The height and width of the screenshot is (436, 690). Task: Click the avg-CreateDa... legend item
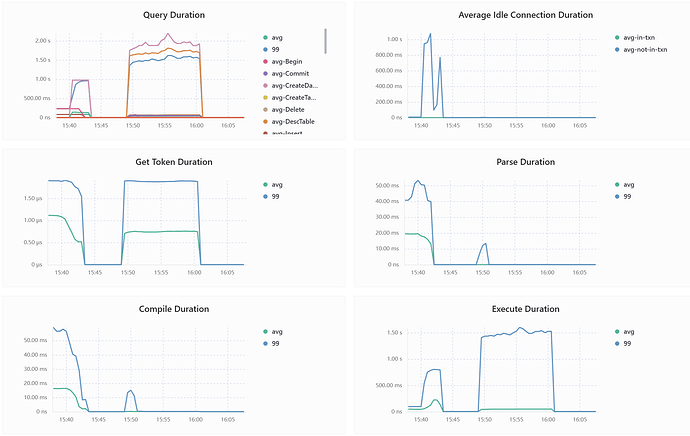pos(290,86)
